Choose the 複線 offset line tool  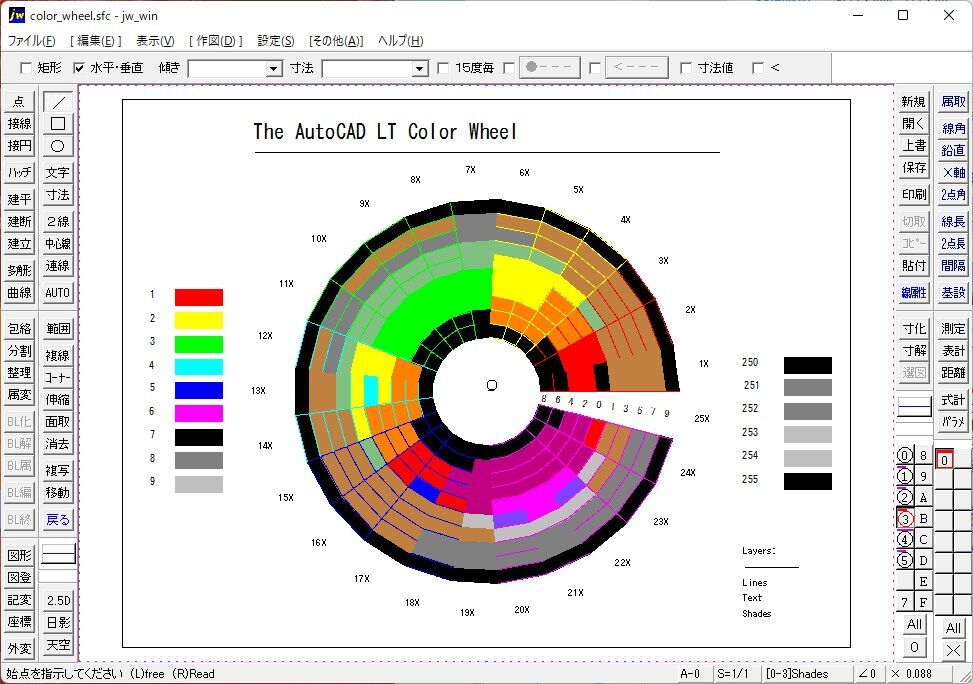[58, 355]
